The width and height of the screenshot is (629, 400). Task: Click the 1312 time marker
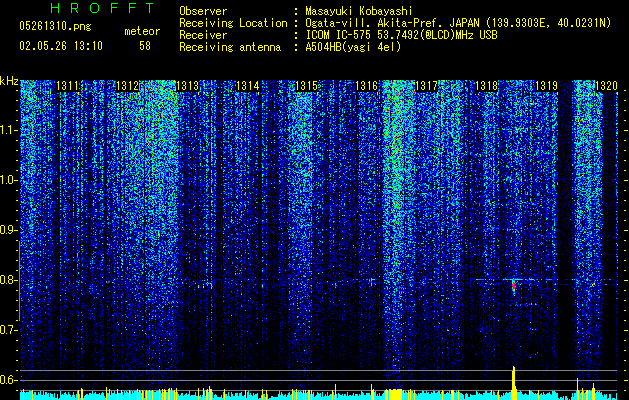click(127, 86)
